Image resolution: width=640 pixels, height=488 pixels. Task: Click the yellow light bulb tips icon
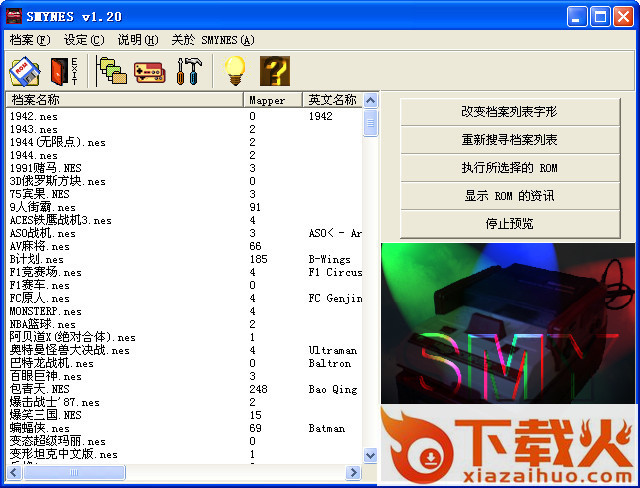point(235,71)
